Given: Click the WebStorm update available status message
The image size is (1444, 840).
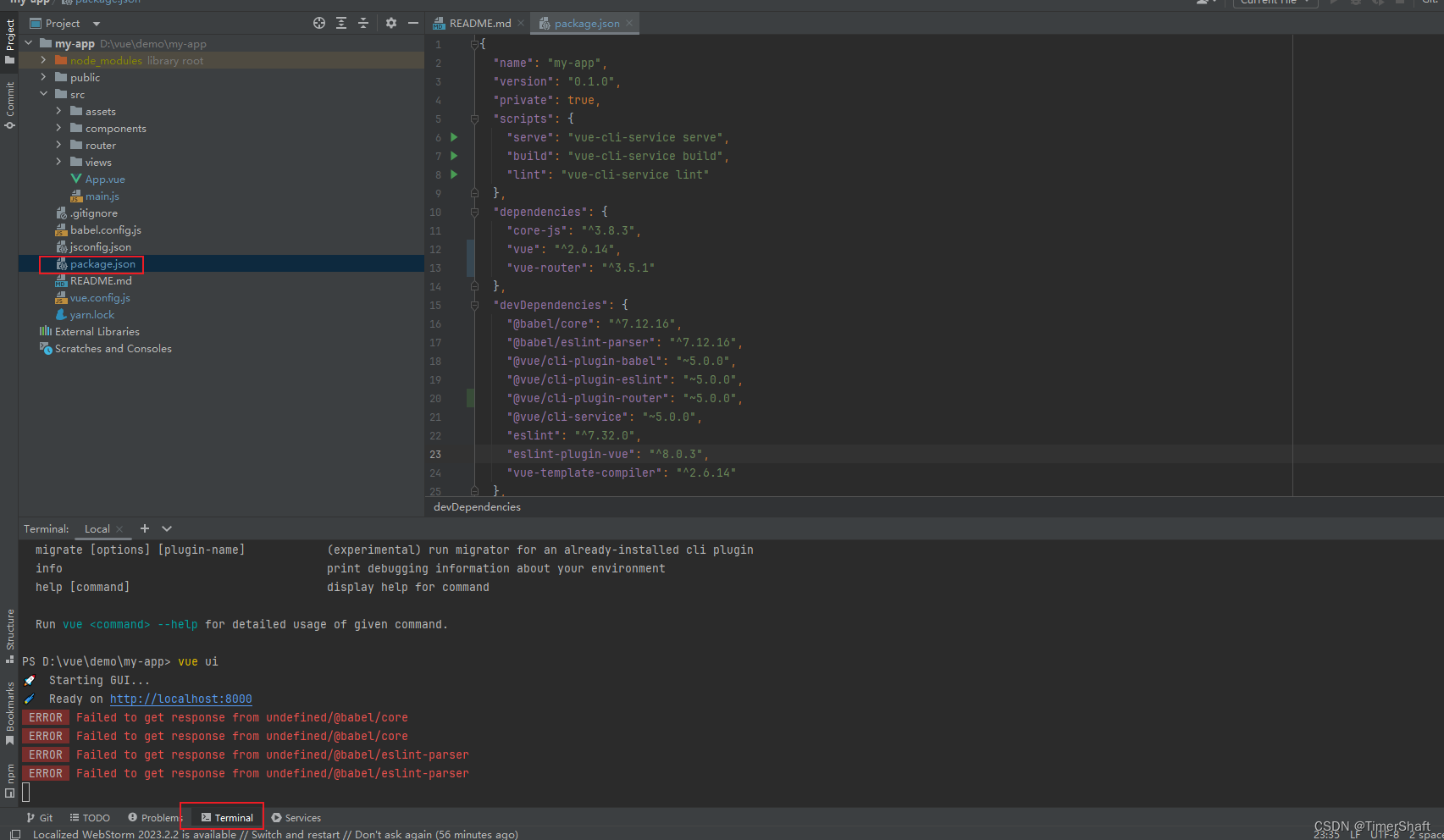Looking at the screenshot, I should tap(275, 834).
